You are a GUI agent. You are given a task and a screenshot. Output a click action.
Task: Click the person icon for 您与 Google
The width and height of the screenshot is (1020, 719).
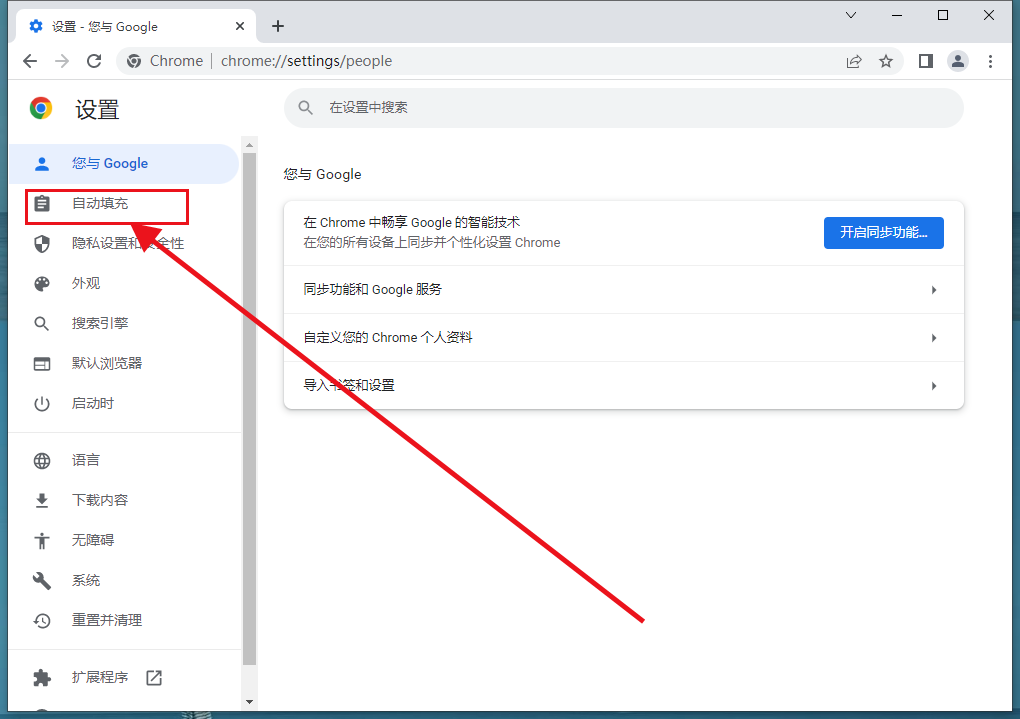(42, 164)
